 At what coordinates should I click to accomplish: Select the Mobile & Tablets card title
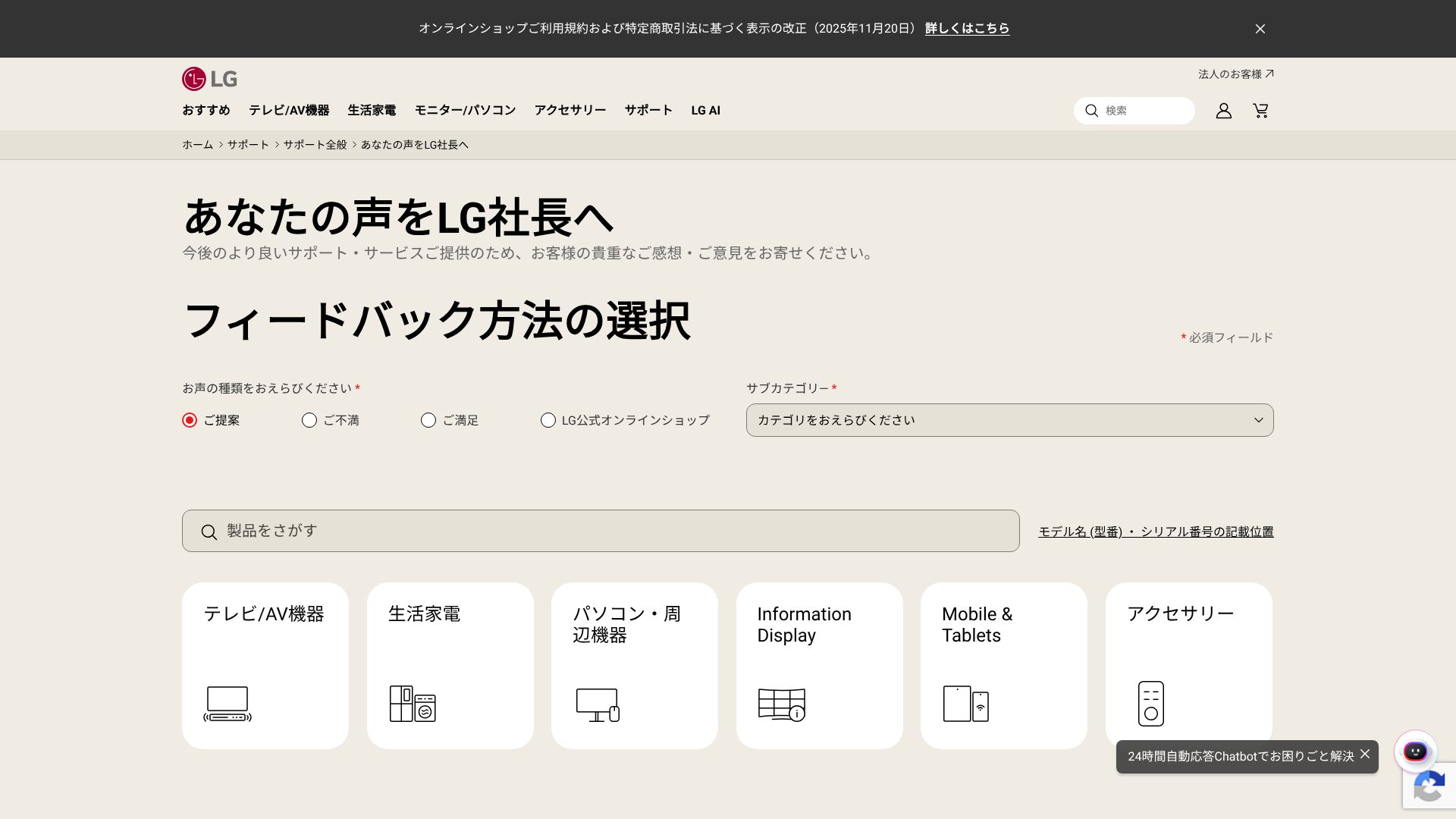pos(977,625)
